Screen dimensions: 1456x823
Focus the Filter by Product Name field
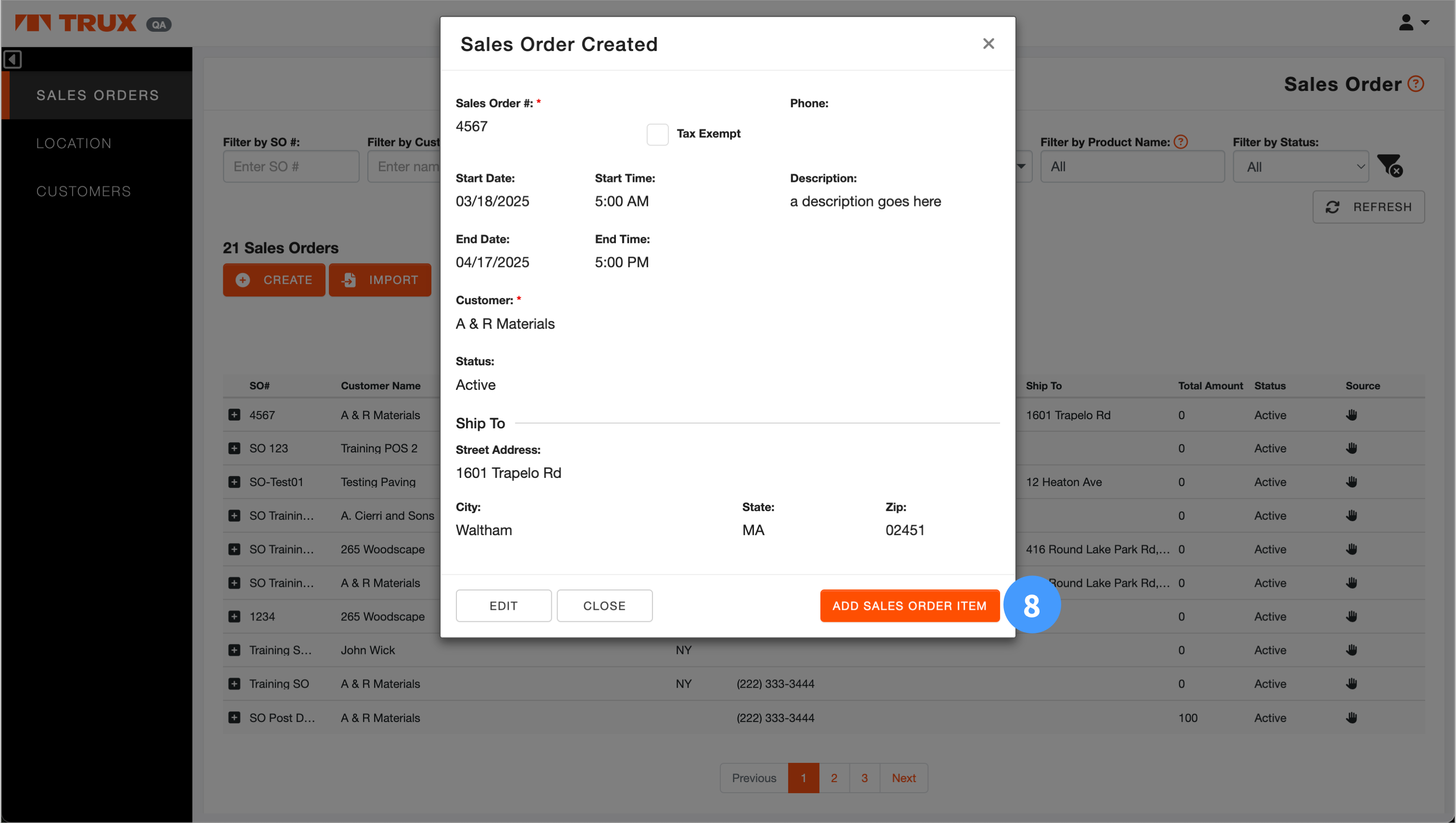point(1132,166)
